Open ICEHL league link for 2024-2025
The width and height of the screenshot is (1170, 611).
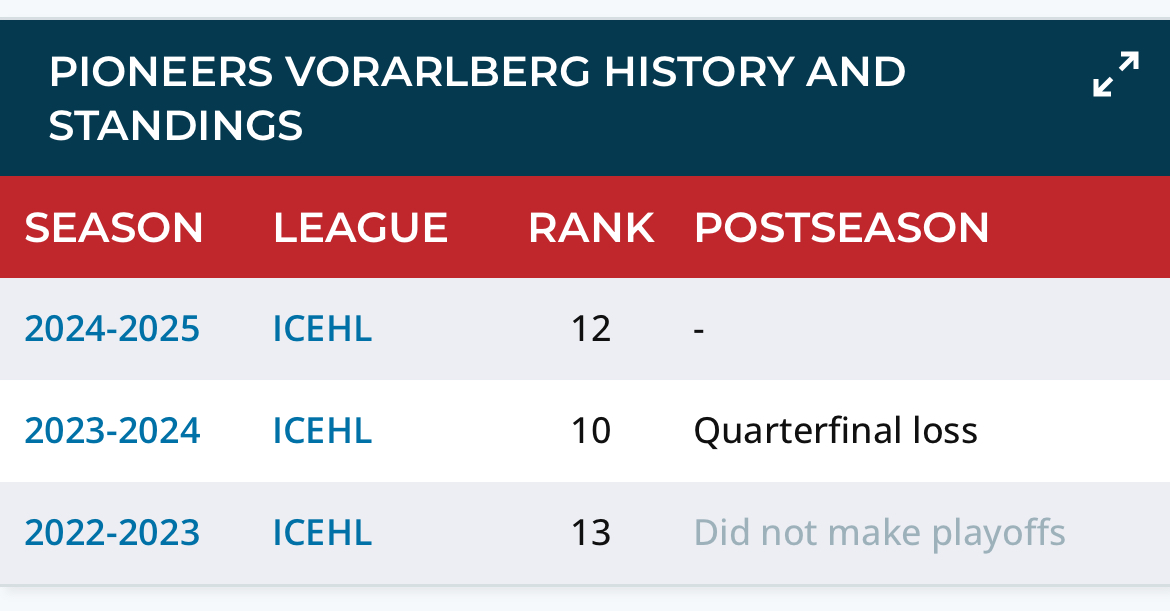(x=322, y=329)
